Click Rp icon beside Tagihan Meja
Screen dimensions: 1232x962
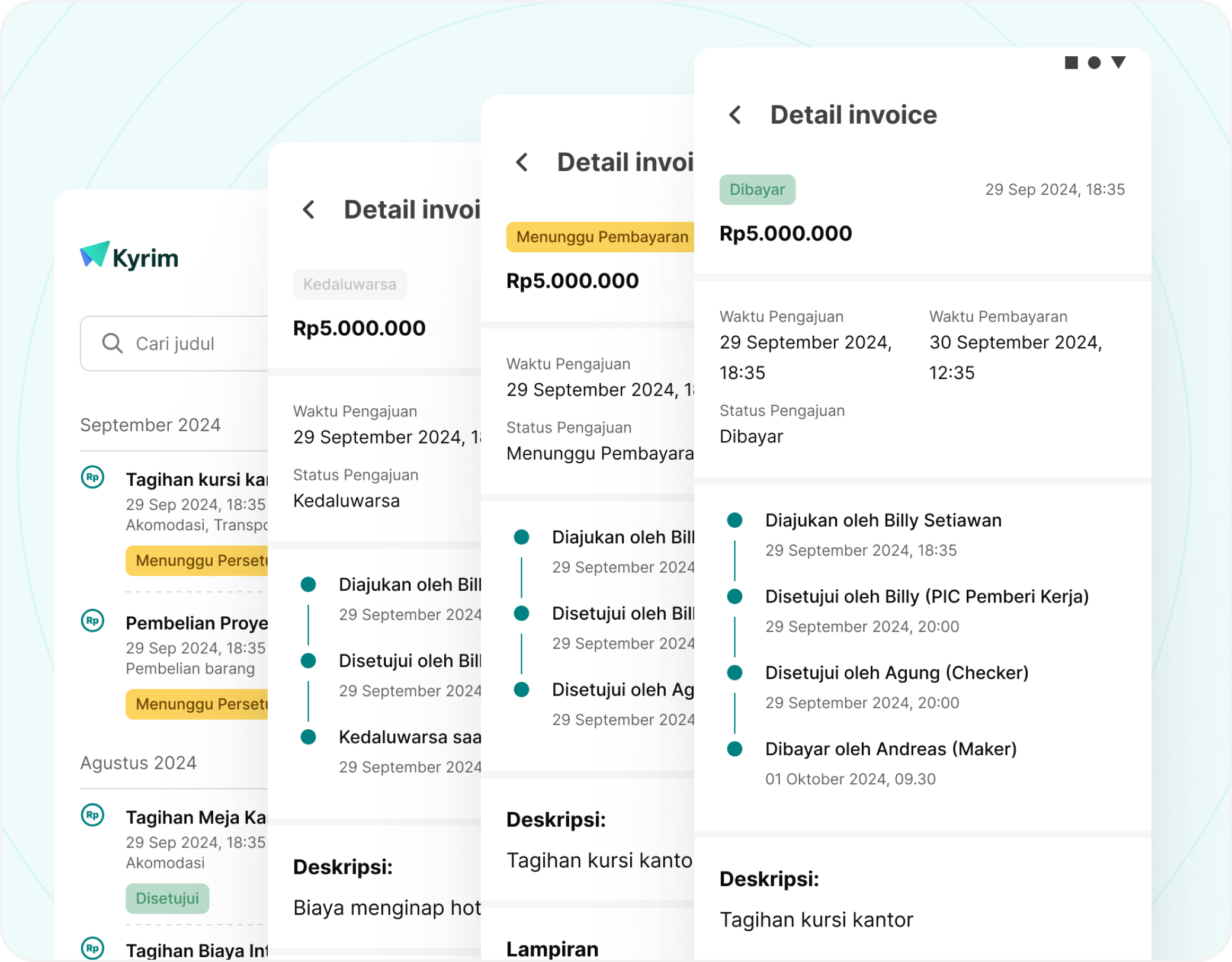92,815
